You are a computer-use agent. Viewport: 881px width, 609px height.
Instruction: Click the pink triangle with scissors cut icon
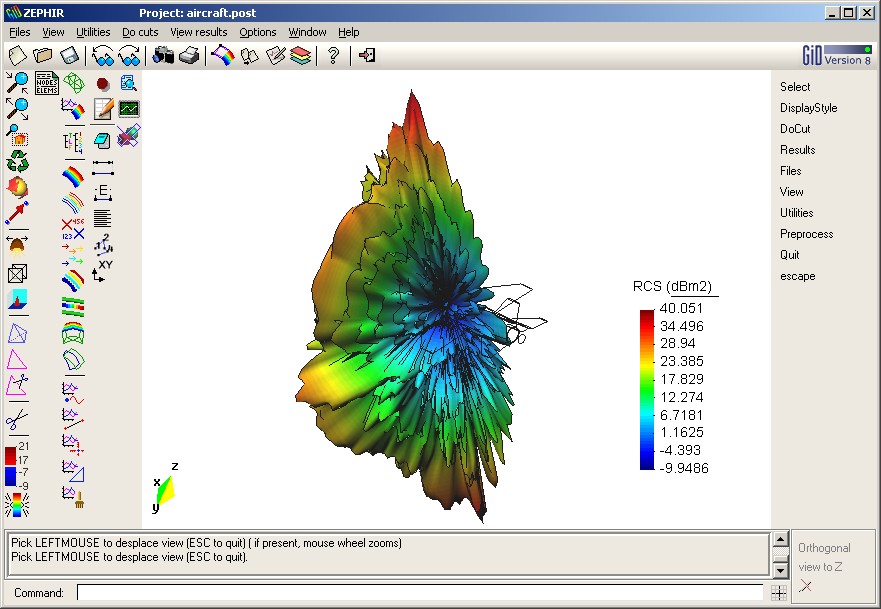pyautogui.click(x=17, y=385)
